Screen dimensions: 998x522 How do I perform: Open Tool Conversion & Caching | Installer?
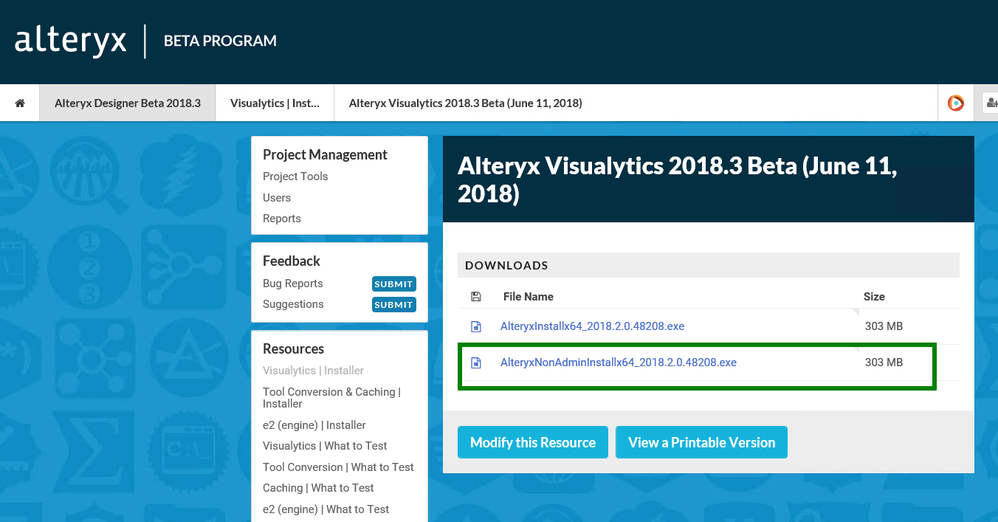point(332,398)
